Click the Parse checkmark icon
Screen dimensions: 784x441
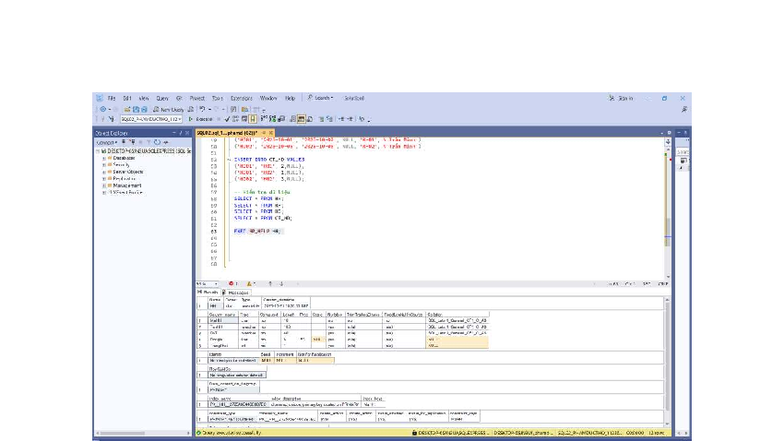point(228,119)
